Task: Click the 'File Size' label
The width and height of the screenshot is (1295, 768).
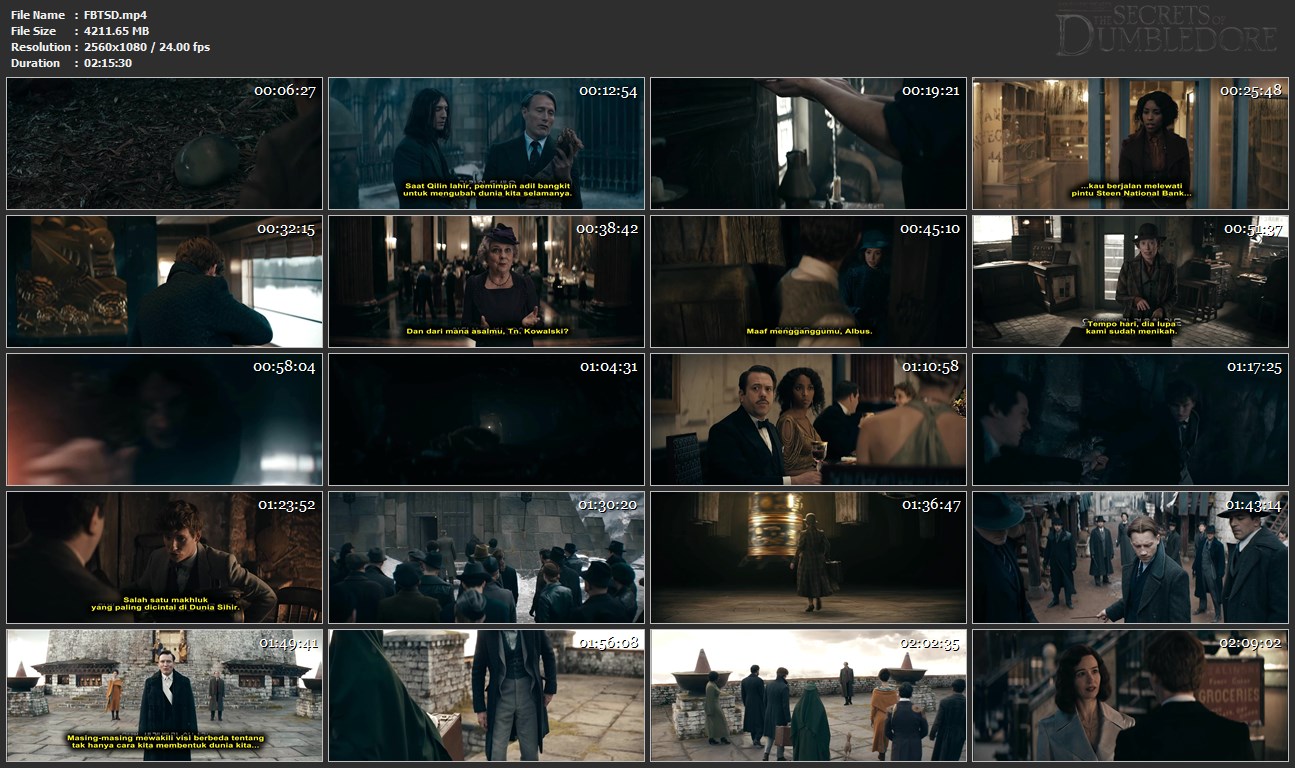Action: tap(34, 31)
